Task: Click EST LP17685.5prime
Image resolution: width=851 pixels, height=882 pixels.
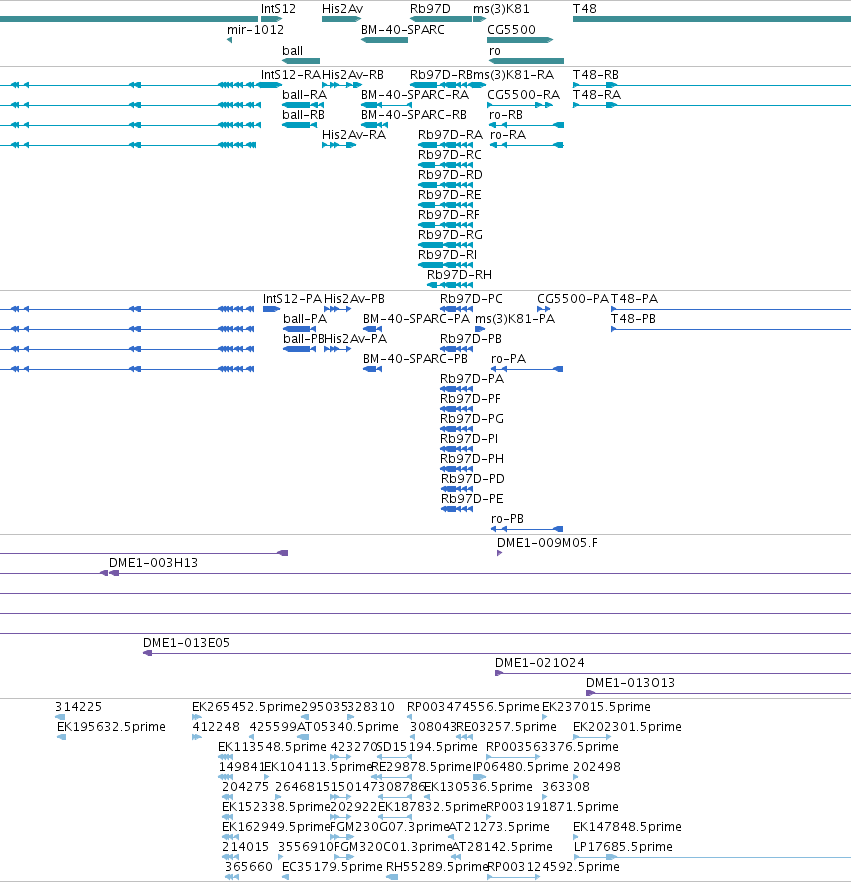Action: pos(623,847)
